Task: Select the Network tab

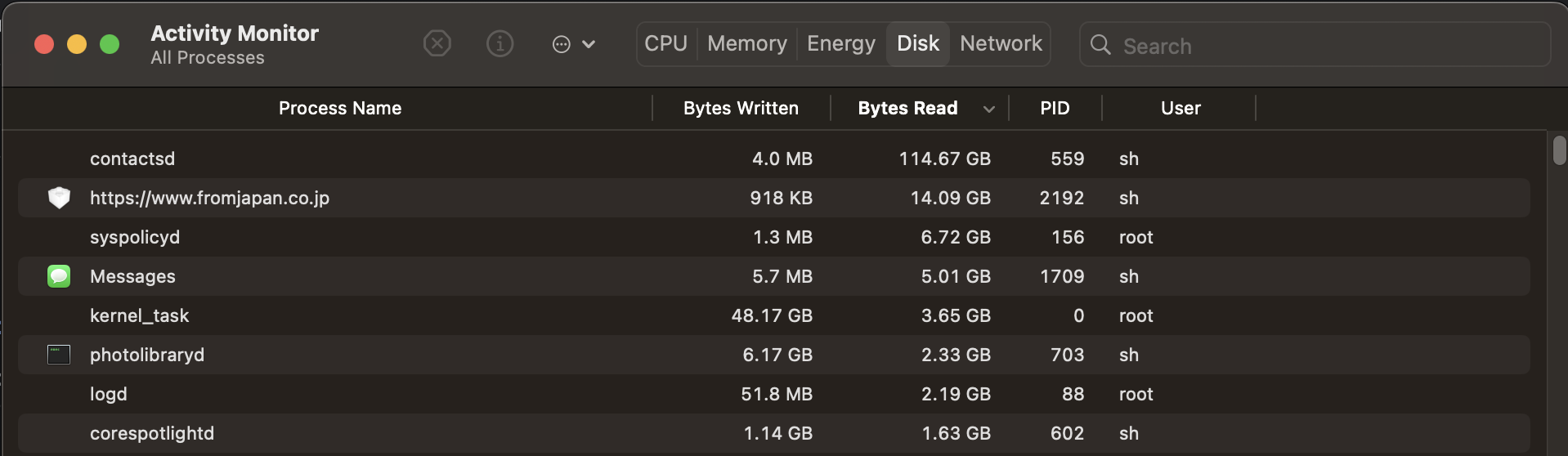Action: point(1001,43)
